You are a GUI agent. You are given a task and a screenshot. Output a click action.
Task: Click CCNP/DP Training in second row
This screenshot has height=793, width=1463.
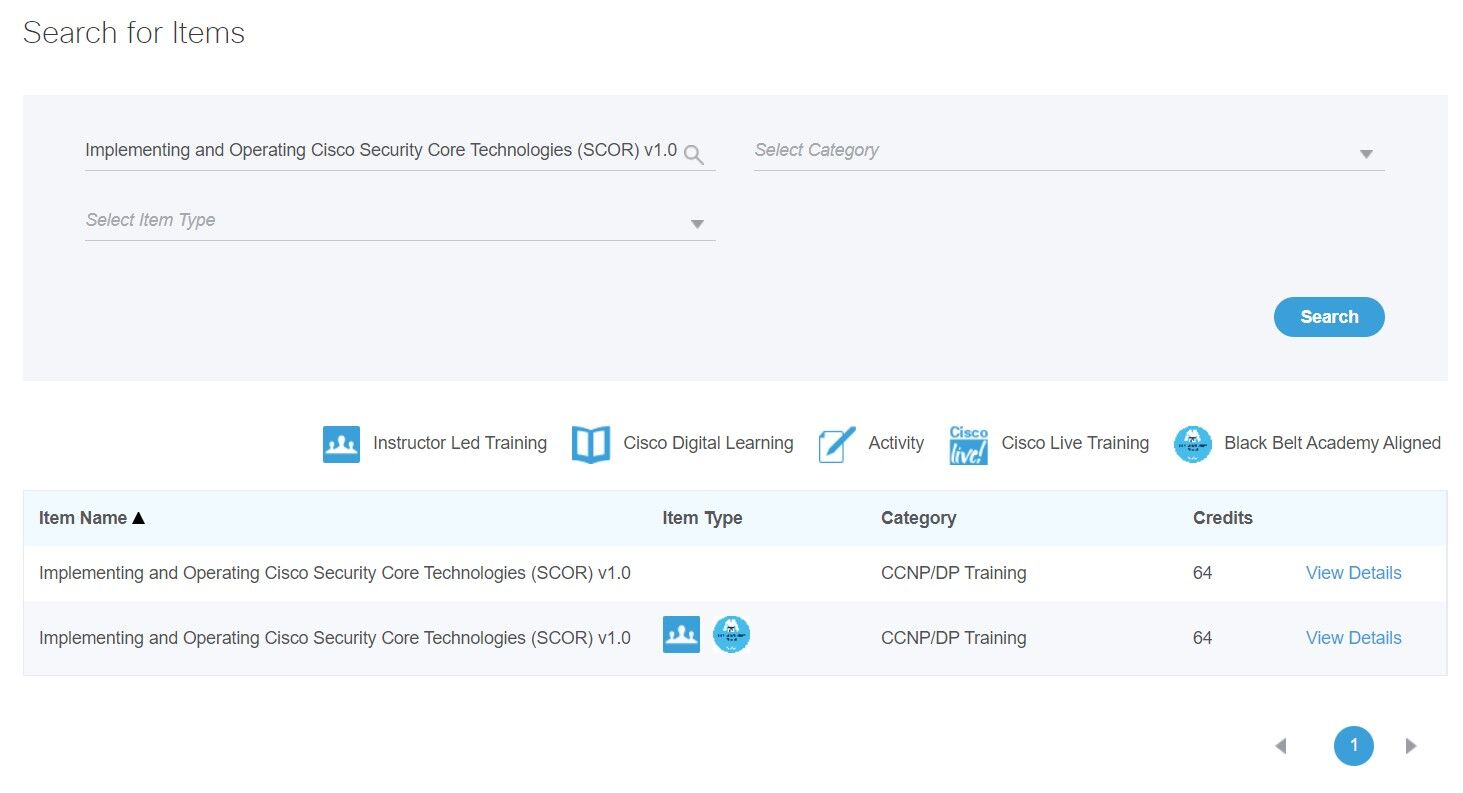click(953, 638)
